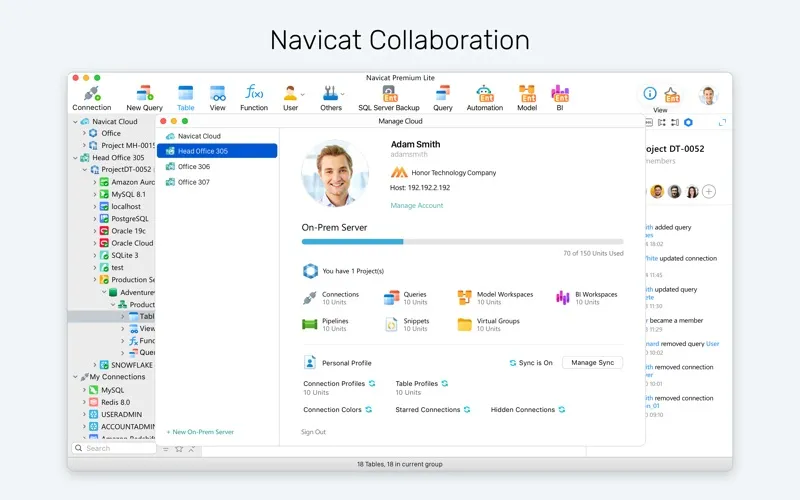Image resolution: width=800 pixels, height=500 pixels.
Task: Select Head Office 305 in Manage Cloud list
Action: pos(217,151)
